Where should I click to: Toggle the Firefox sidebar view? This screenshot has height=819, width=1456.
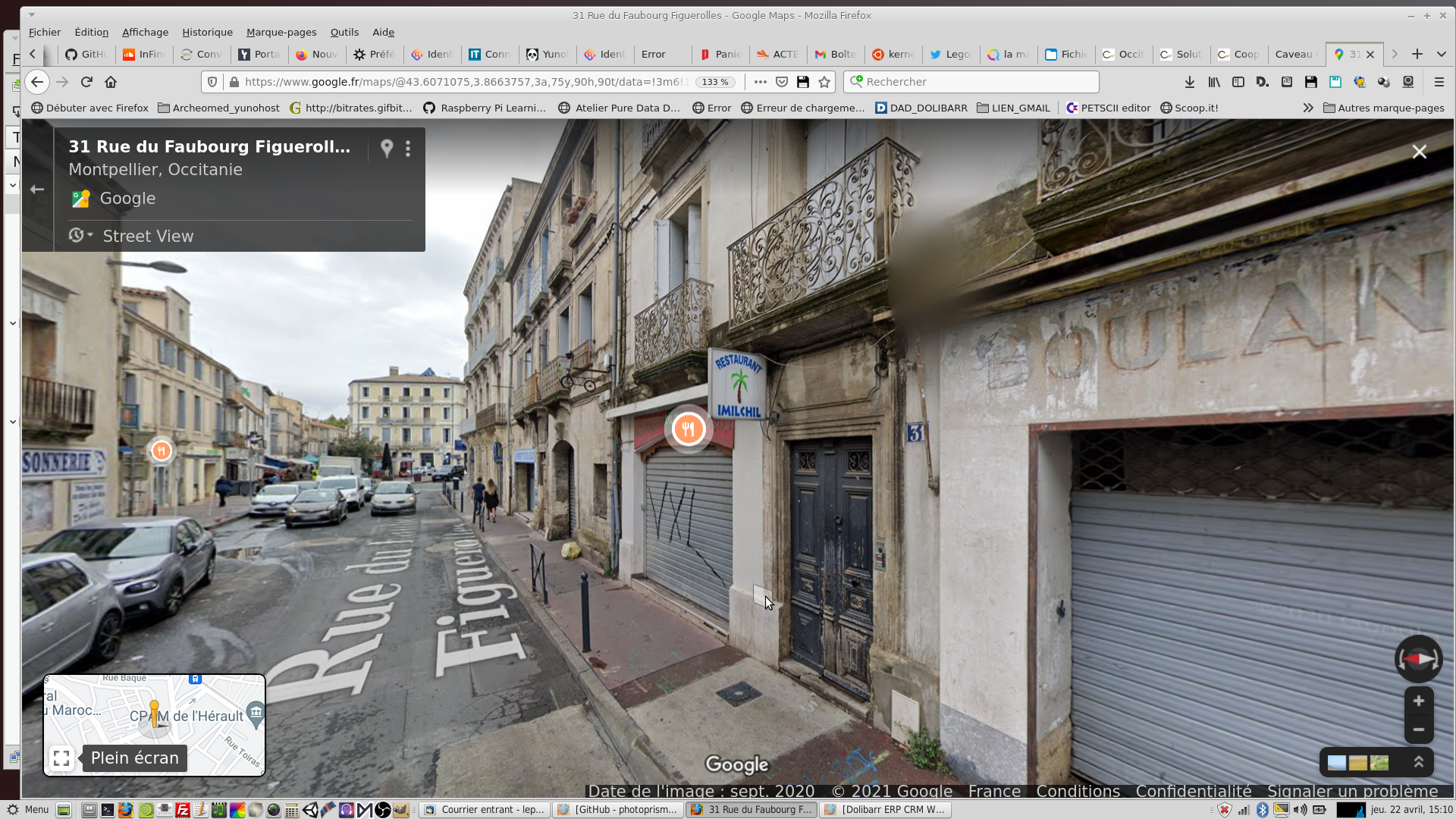[x=1238, y=82]
